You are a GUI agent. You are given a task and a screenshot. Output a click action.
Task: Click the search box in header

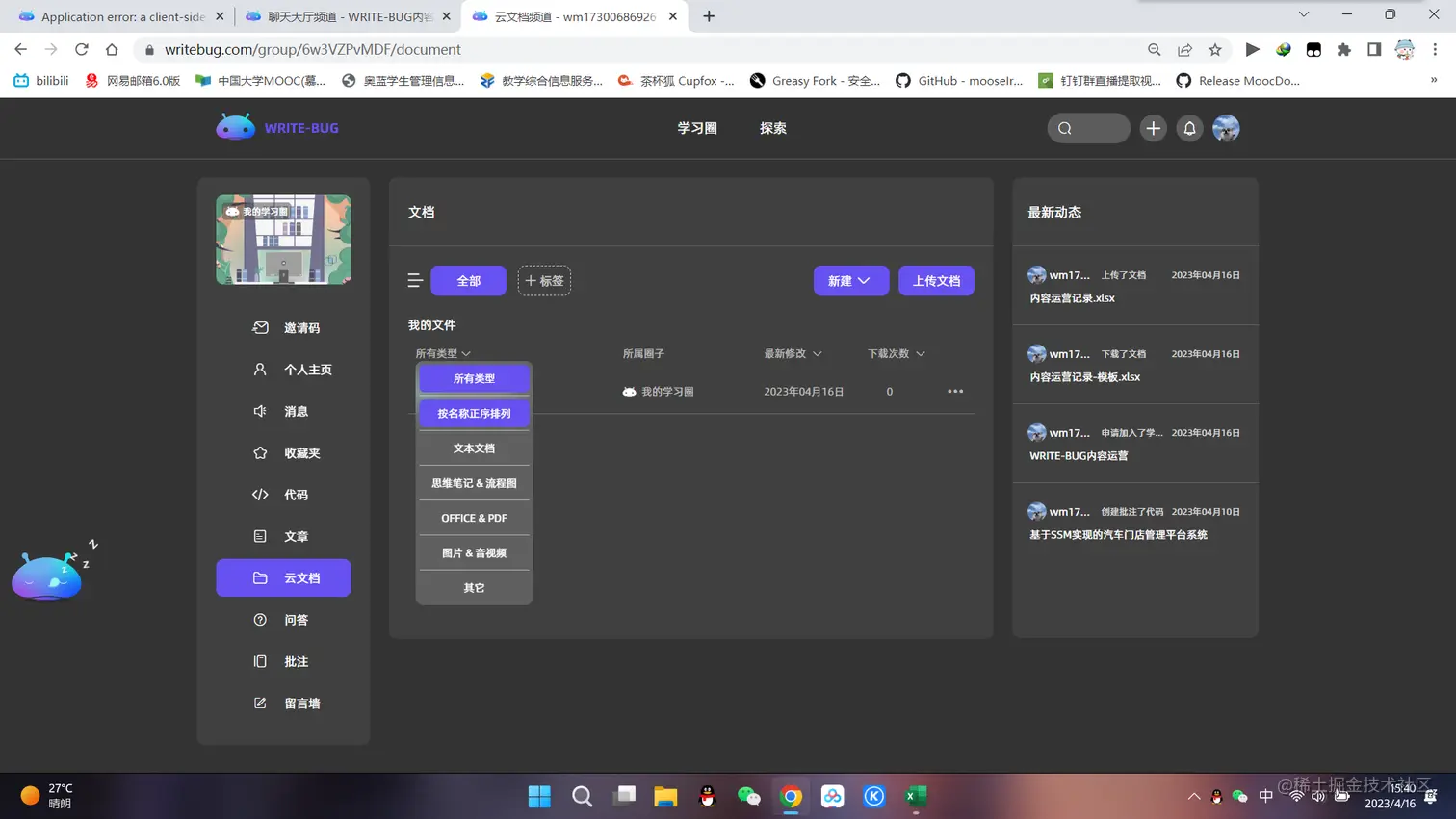coord(1088,128)
